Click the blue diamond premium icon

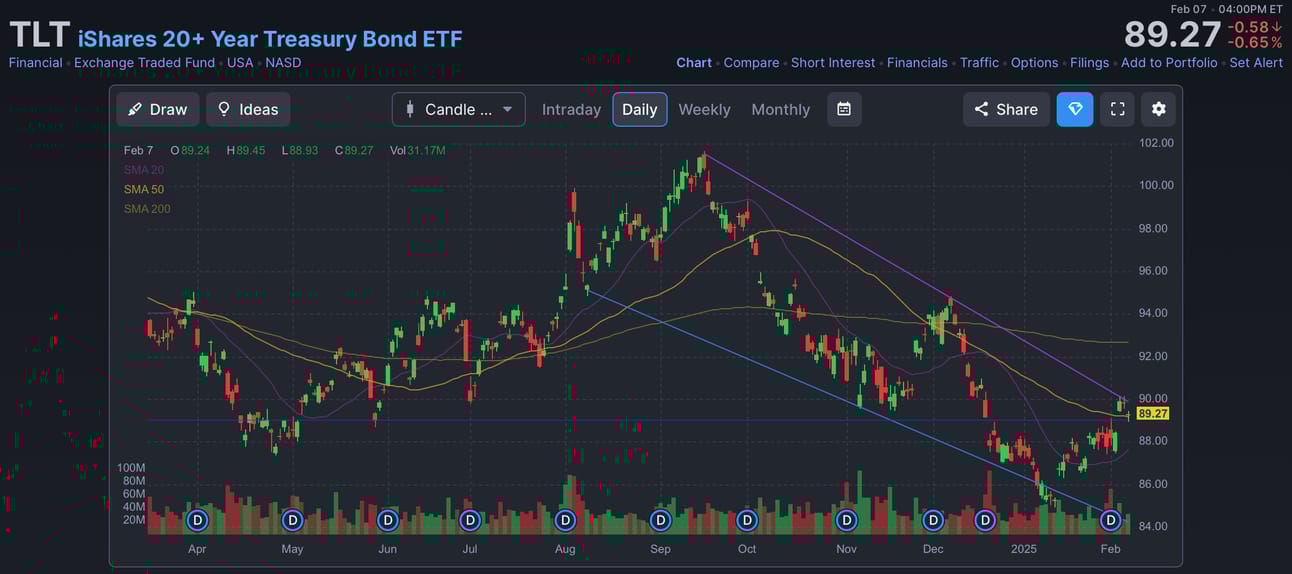click(x=1075, y=109)
